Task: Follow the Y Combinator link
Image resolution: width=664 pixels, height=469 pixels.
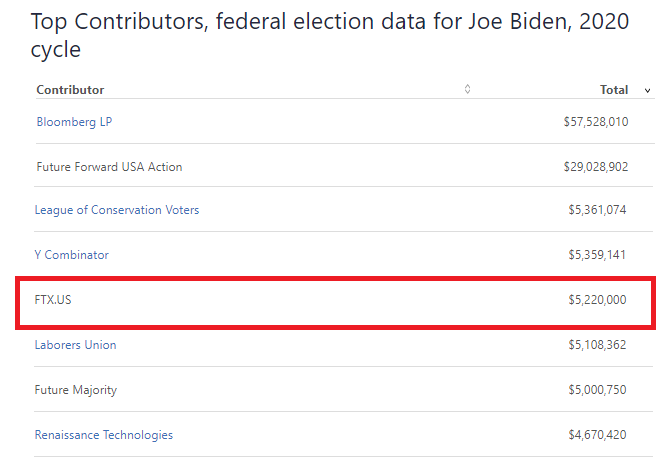Action: (72, 255)
